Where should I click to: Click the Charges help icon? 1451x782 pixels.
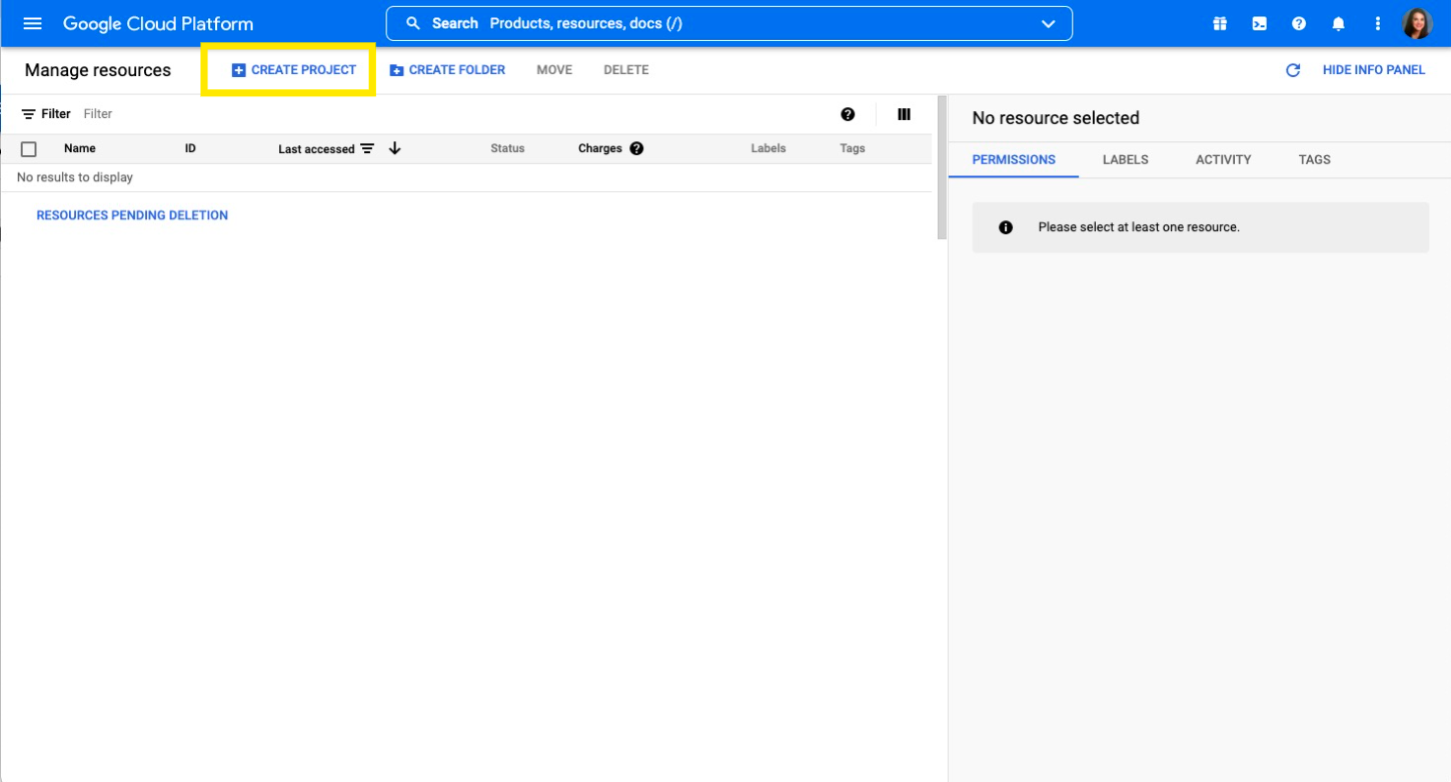[636, 148]
